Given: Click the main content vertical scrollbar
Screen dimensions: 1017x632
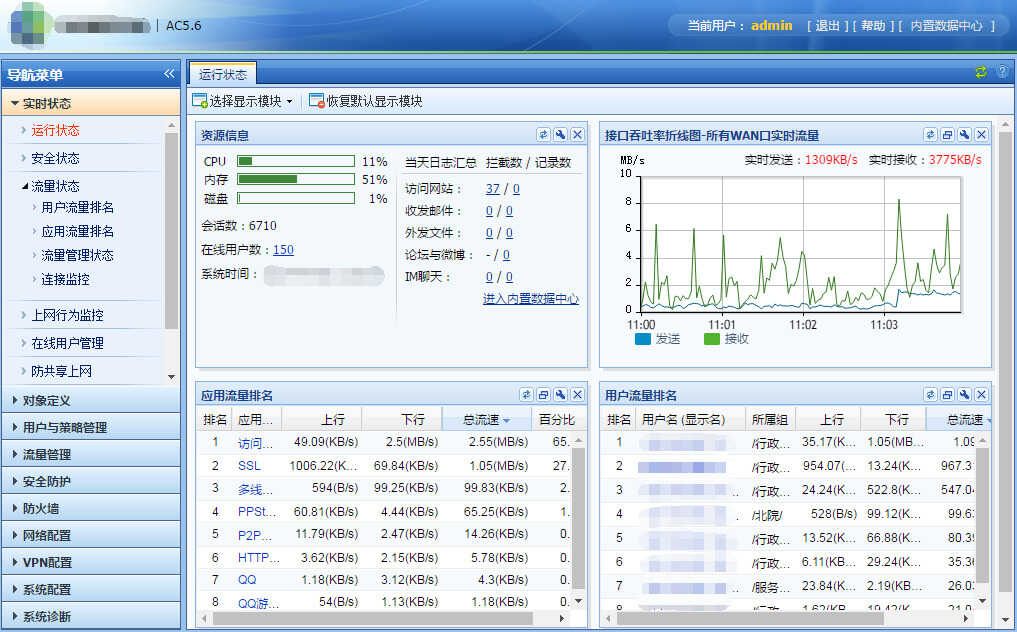Looking at the screenshot, I should coord(1005,363).
